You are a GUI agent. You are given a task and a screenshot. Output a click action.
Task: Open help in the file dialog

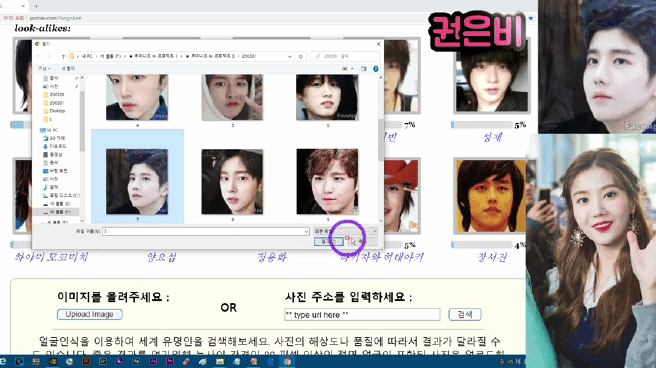pos(375,69)
